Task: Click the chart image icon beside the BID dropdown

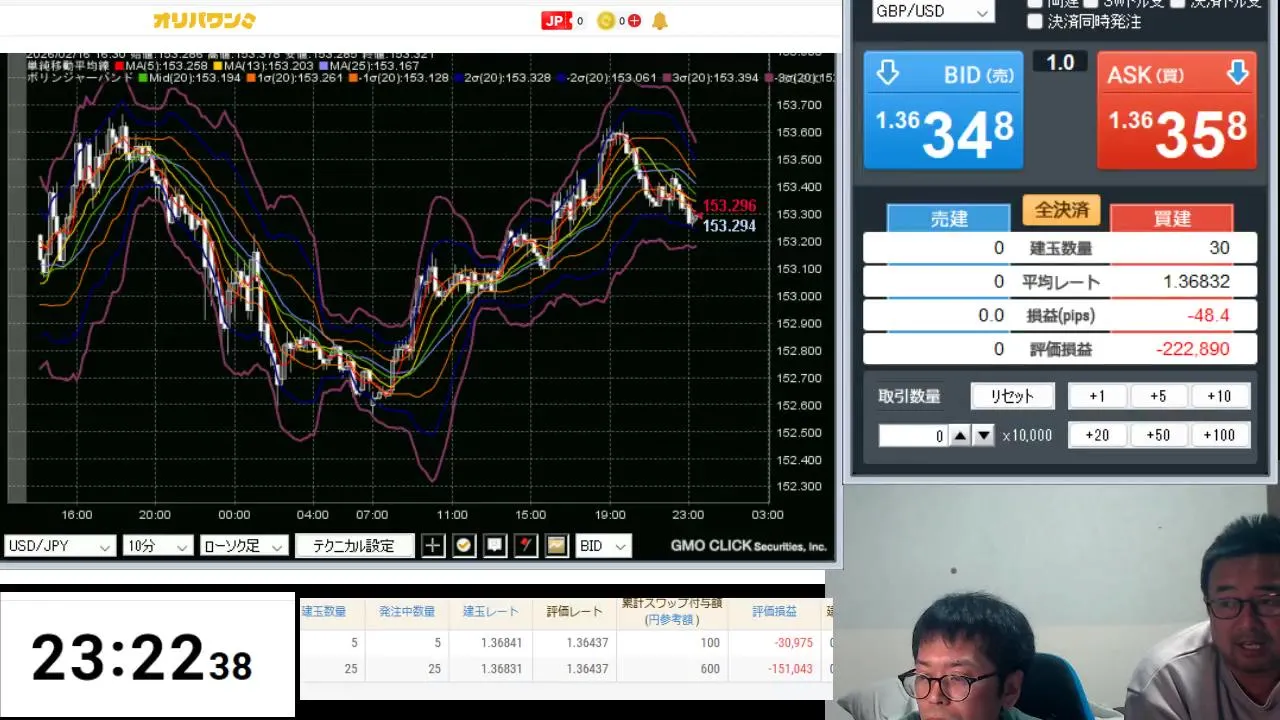Action: (x=557, y=545)
